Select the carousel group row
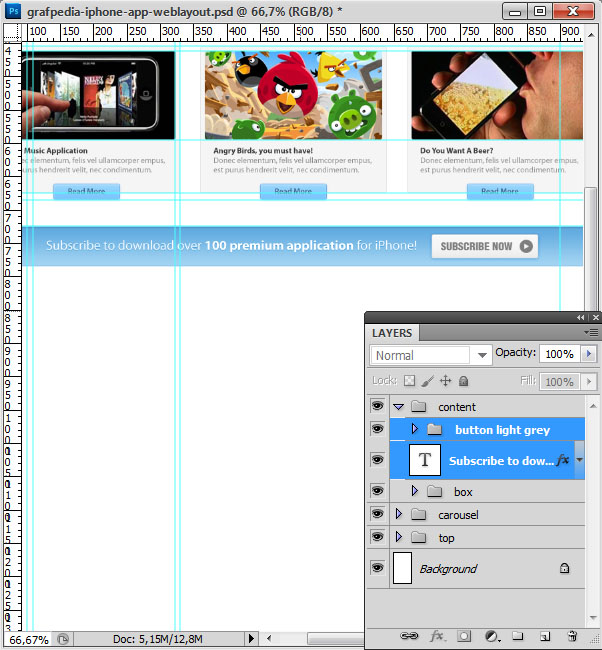 point(487,514)
